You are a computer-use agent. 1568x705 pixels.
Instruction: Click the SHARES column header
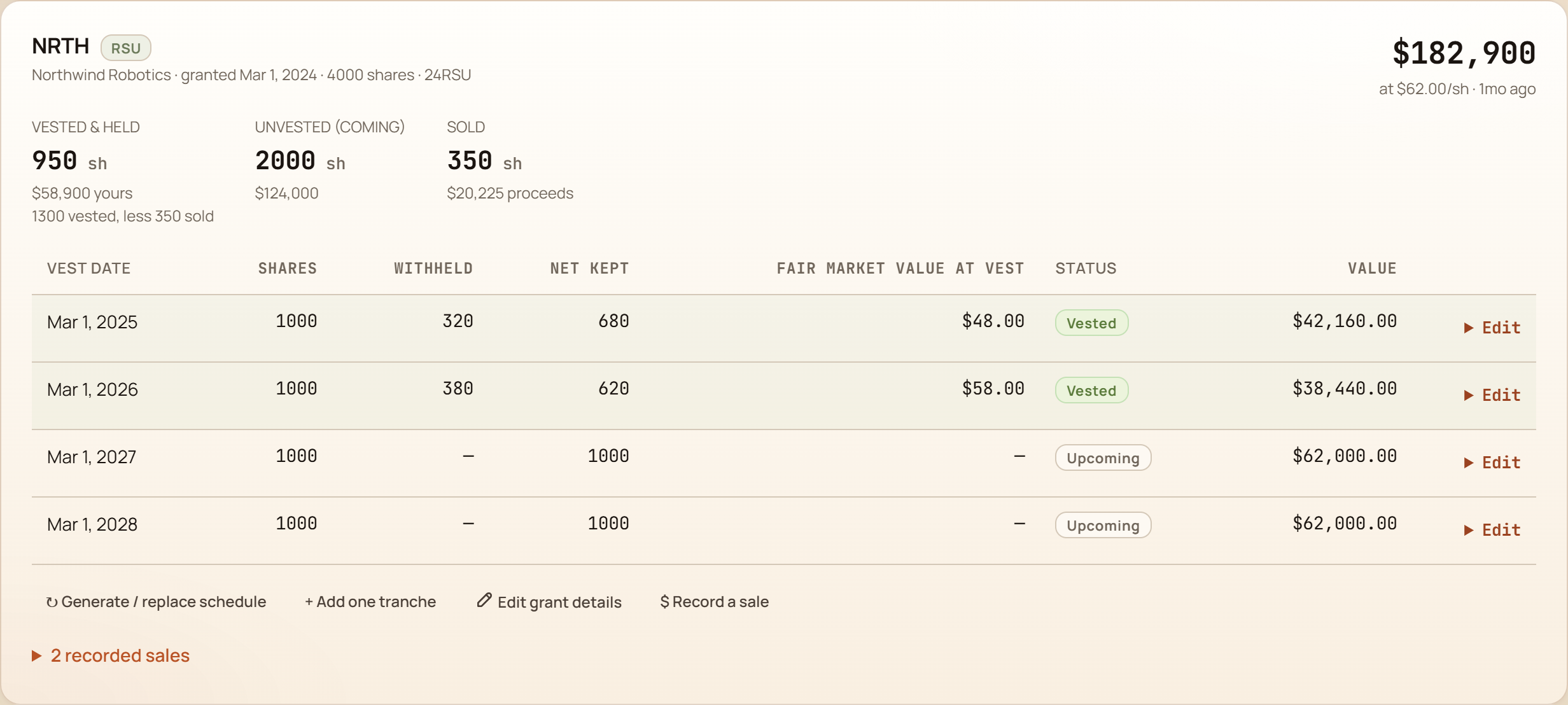[288, 269]
